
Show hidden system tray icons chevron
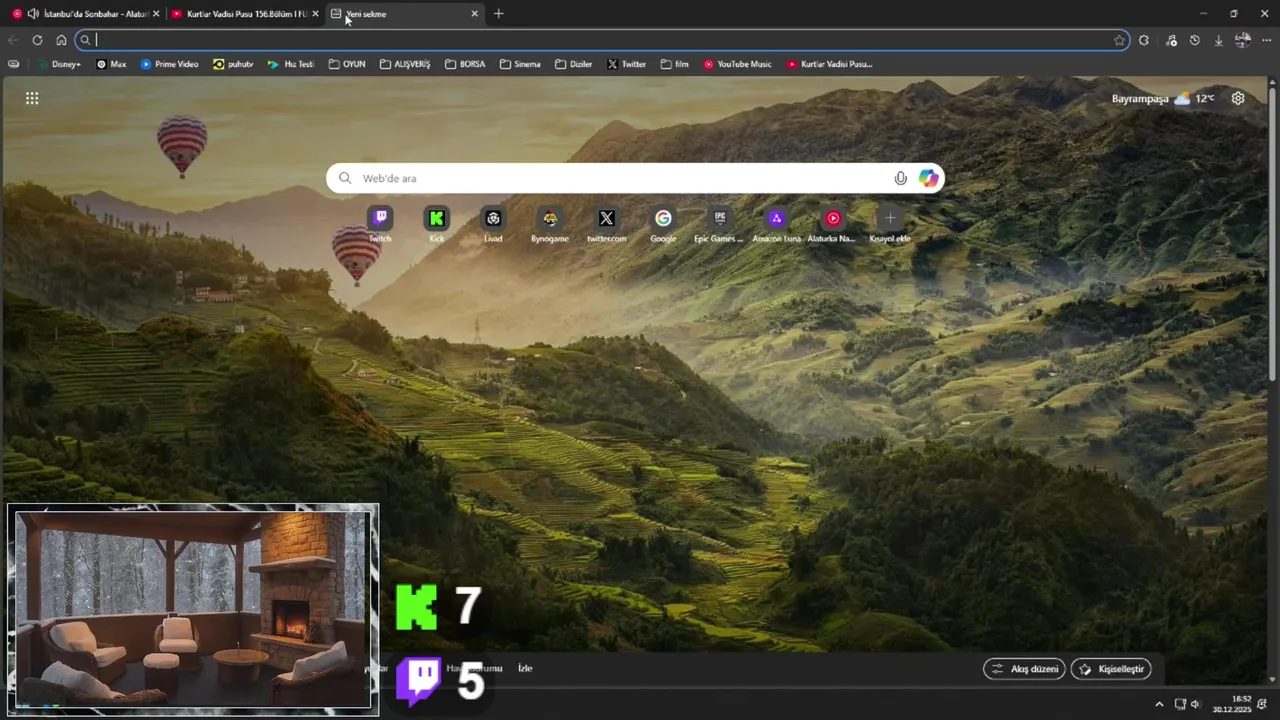1159,704
